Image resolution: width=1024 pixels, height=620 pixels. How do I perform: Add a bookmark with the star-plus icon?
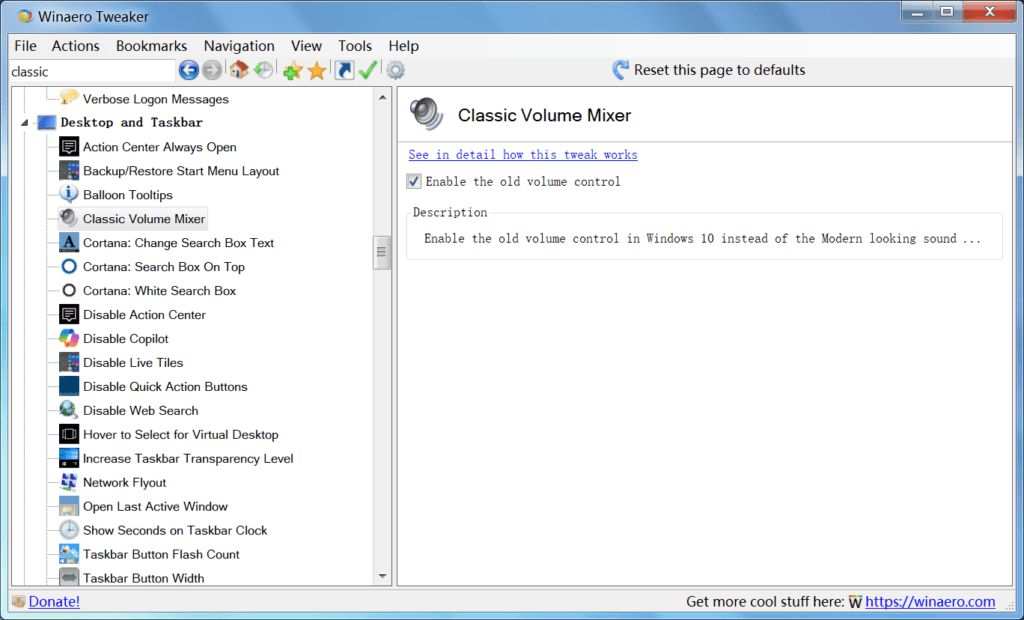292,70
